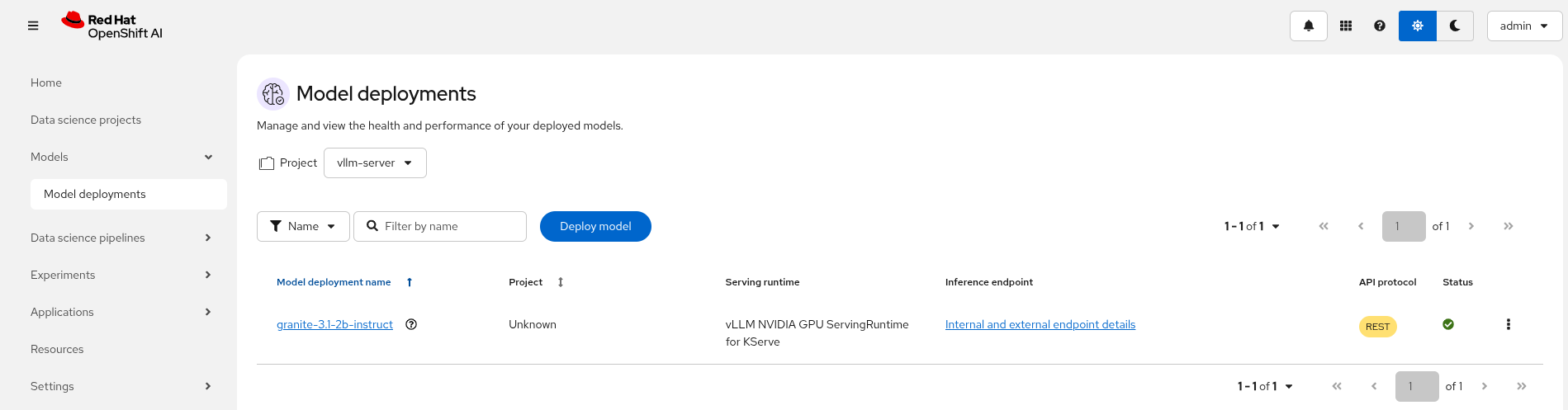Switch to light theme sun toggle
1568x410 pixels.
1418,26
